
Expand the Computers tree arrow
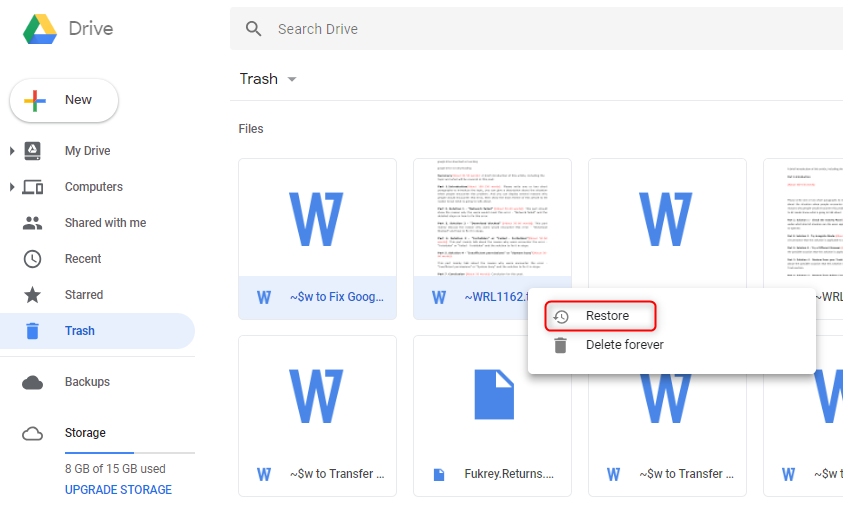tap(12, 187)
